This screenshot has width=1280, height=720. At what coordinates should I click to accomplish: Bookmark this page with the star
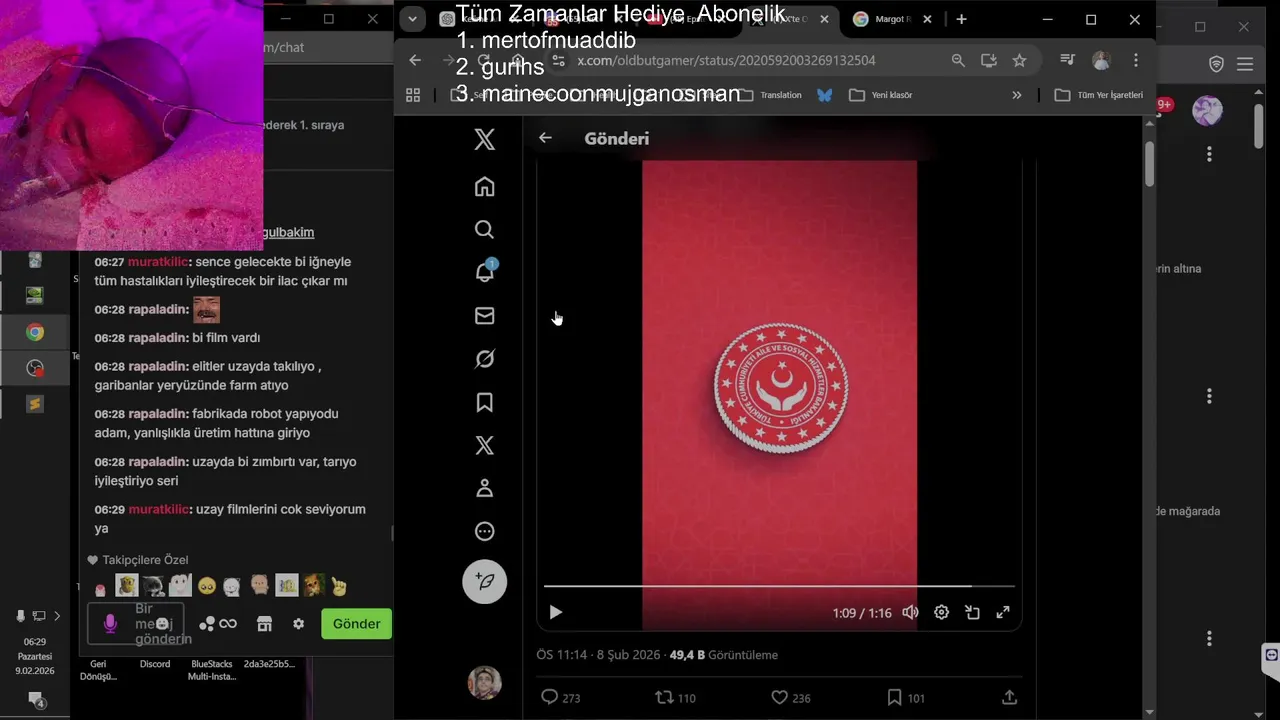click(1019, 60)
